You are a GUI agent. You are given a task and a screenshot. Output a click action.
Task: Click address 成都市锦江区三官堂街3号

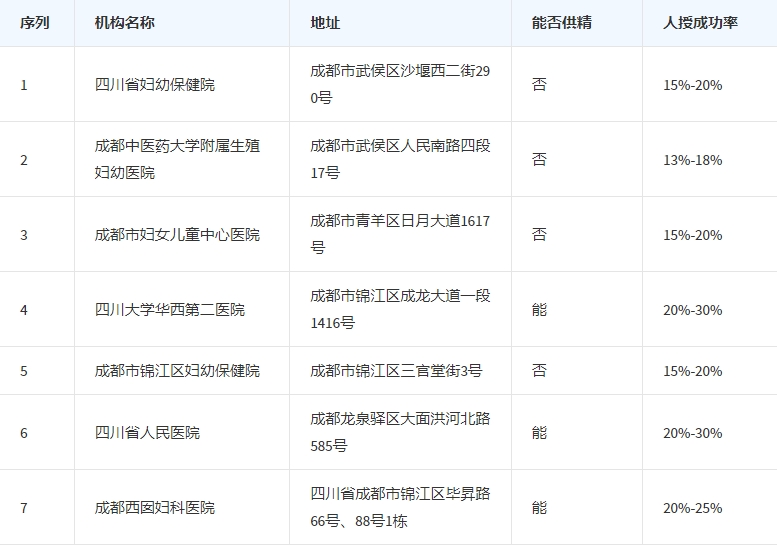[396, 371]
